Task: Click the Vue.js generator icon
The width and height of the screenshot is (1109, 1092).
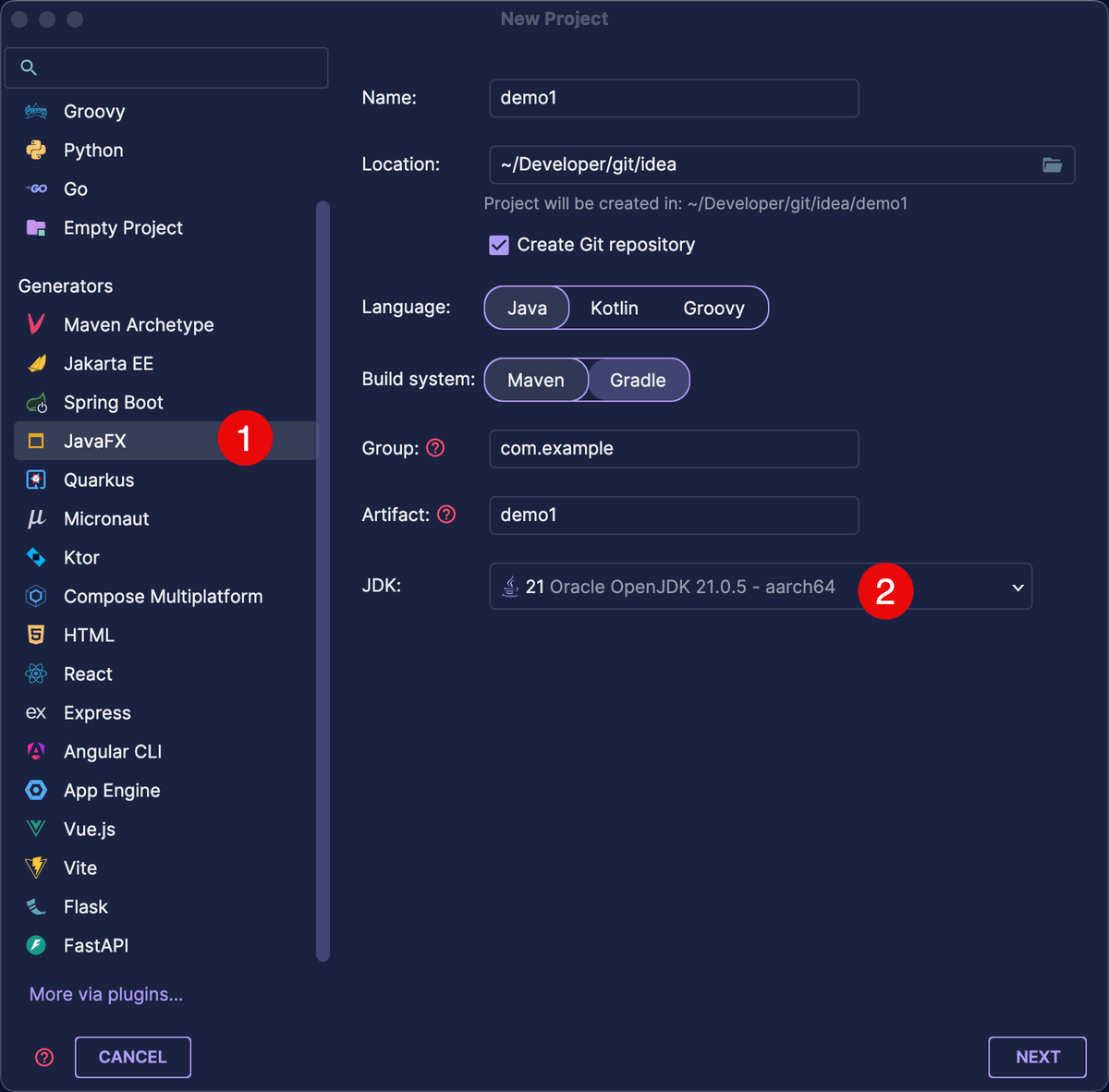Action: pos(35,829)
